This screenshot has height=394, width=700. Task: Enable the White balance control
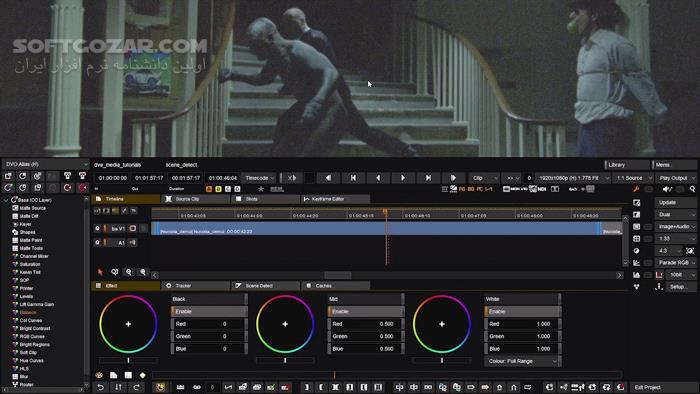(x=522, y=311)
